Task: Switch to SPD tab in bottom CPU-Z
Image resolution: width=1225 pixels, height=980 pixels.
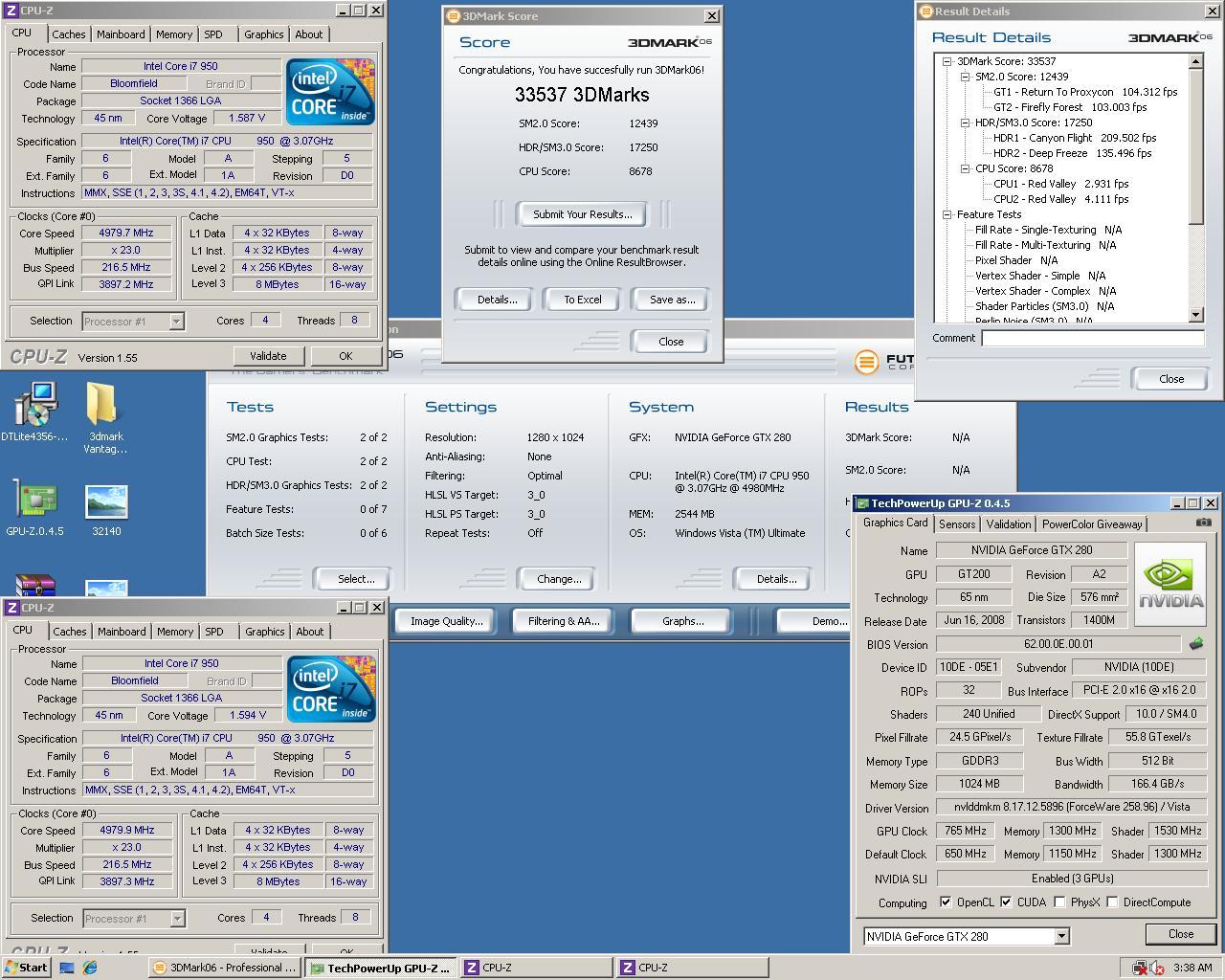Action: pos(214,632)
